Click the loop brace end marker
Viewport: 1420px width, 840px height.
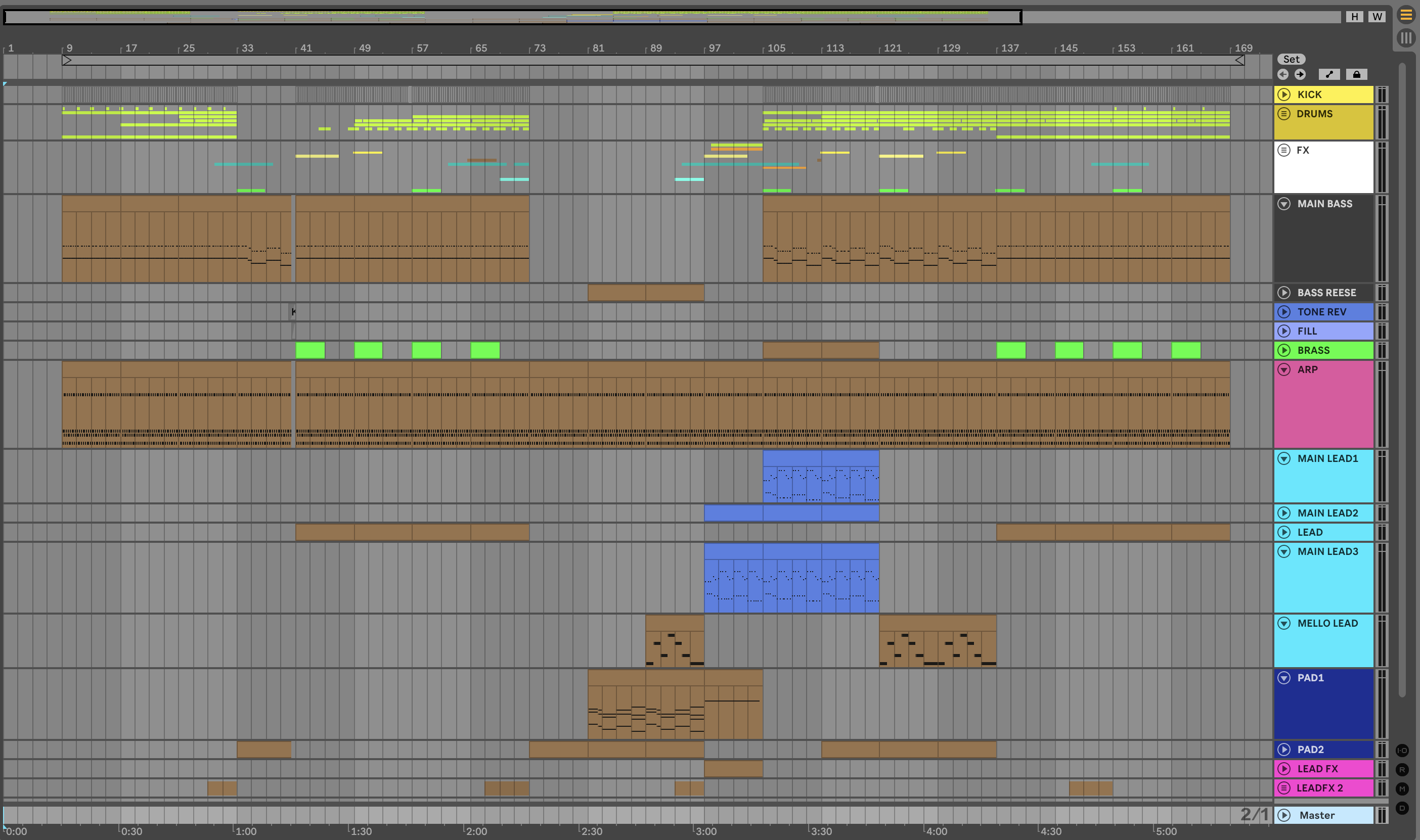point(1239,60)
